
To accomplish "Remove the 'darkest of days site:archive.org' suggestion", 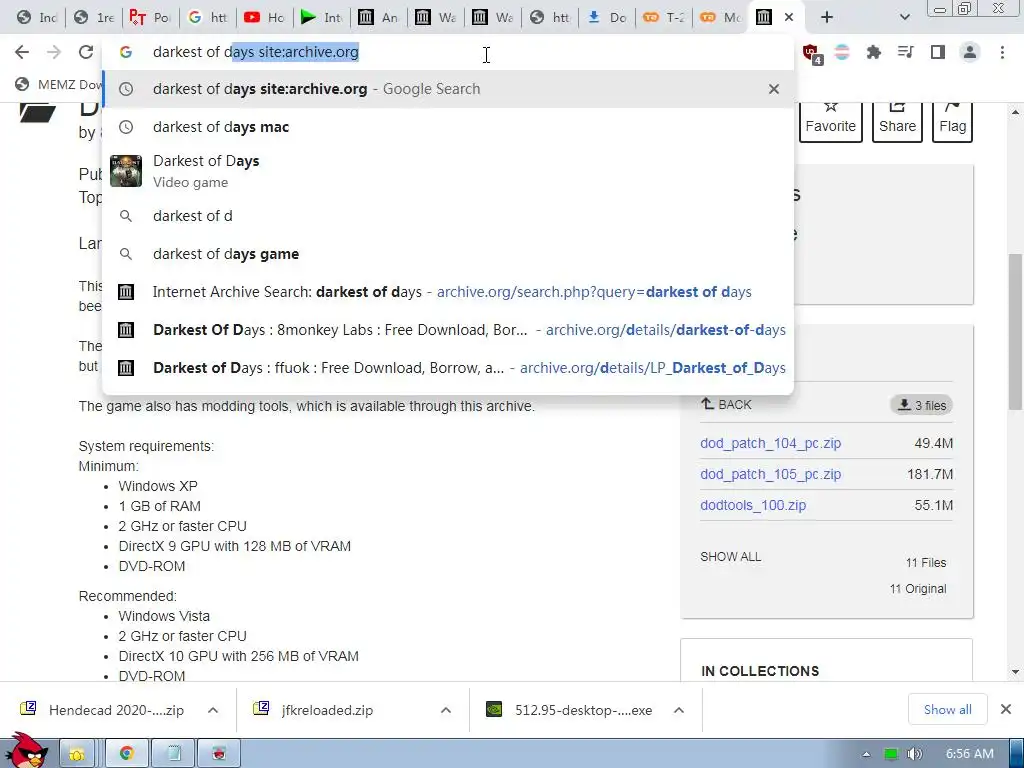I will coord(774,89).
